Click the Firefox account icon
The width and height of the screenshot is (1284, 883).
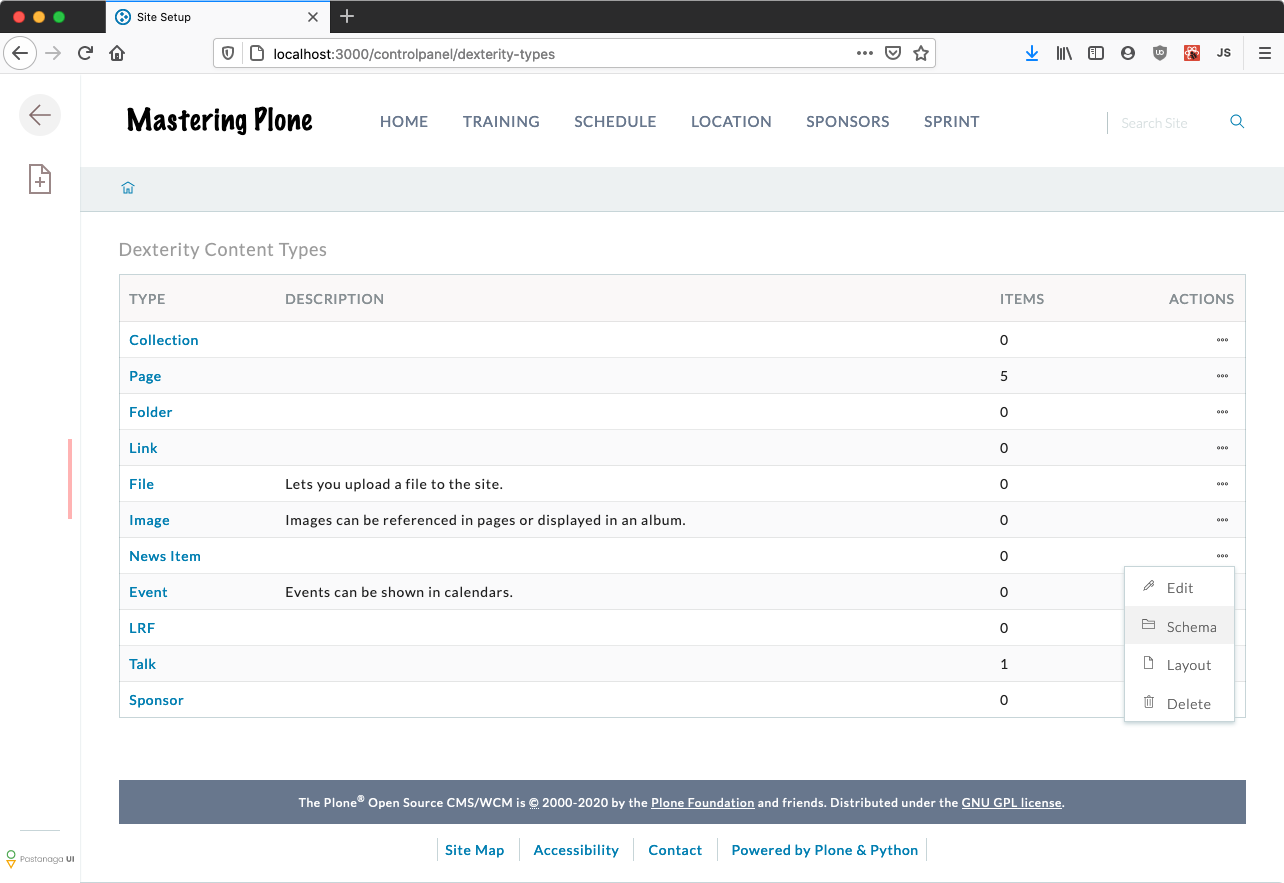click(x=1128, y=53)
